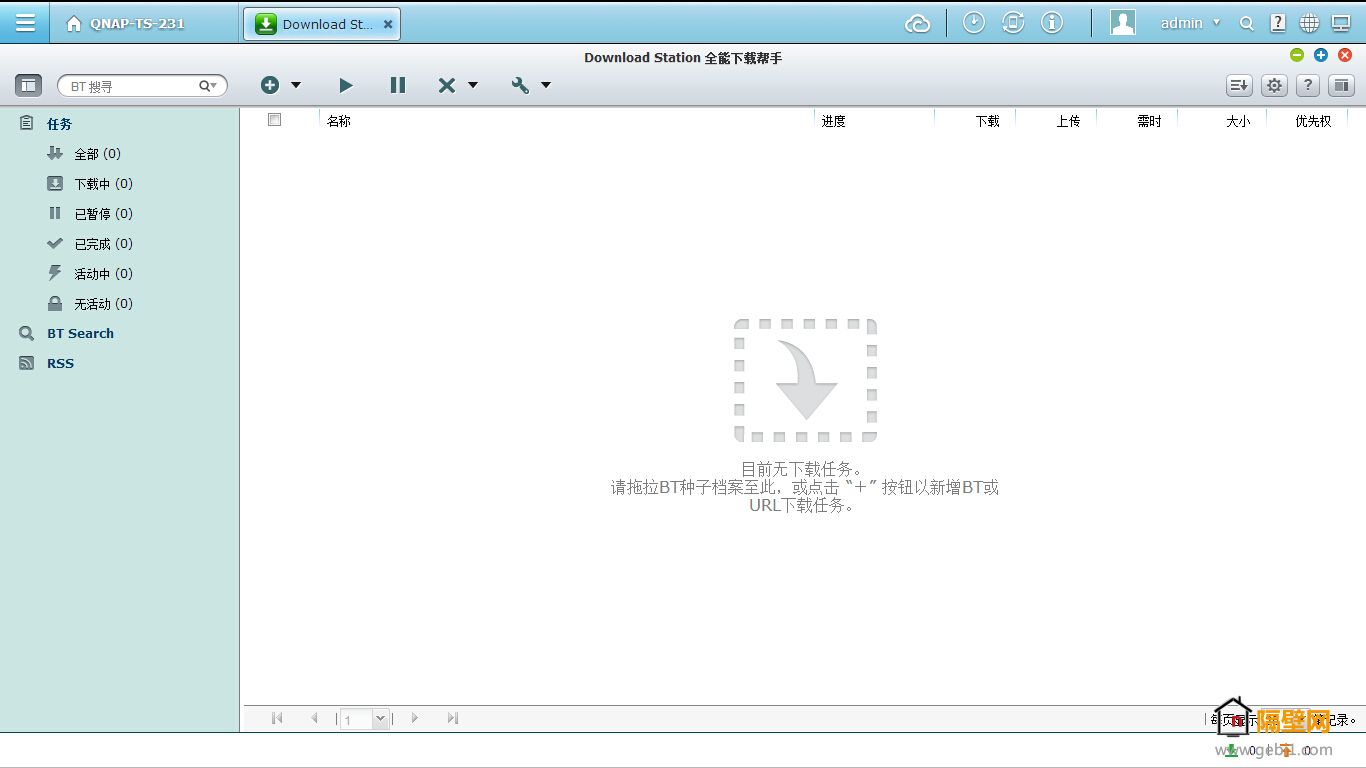Open external devices icon in top bar
Screen dimensions: 1366x768
click(1013, 22)
